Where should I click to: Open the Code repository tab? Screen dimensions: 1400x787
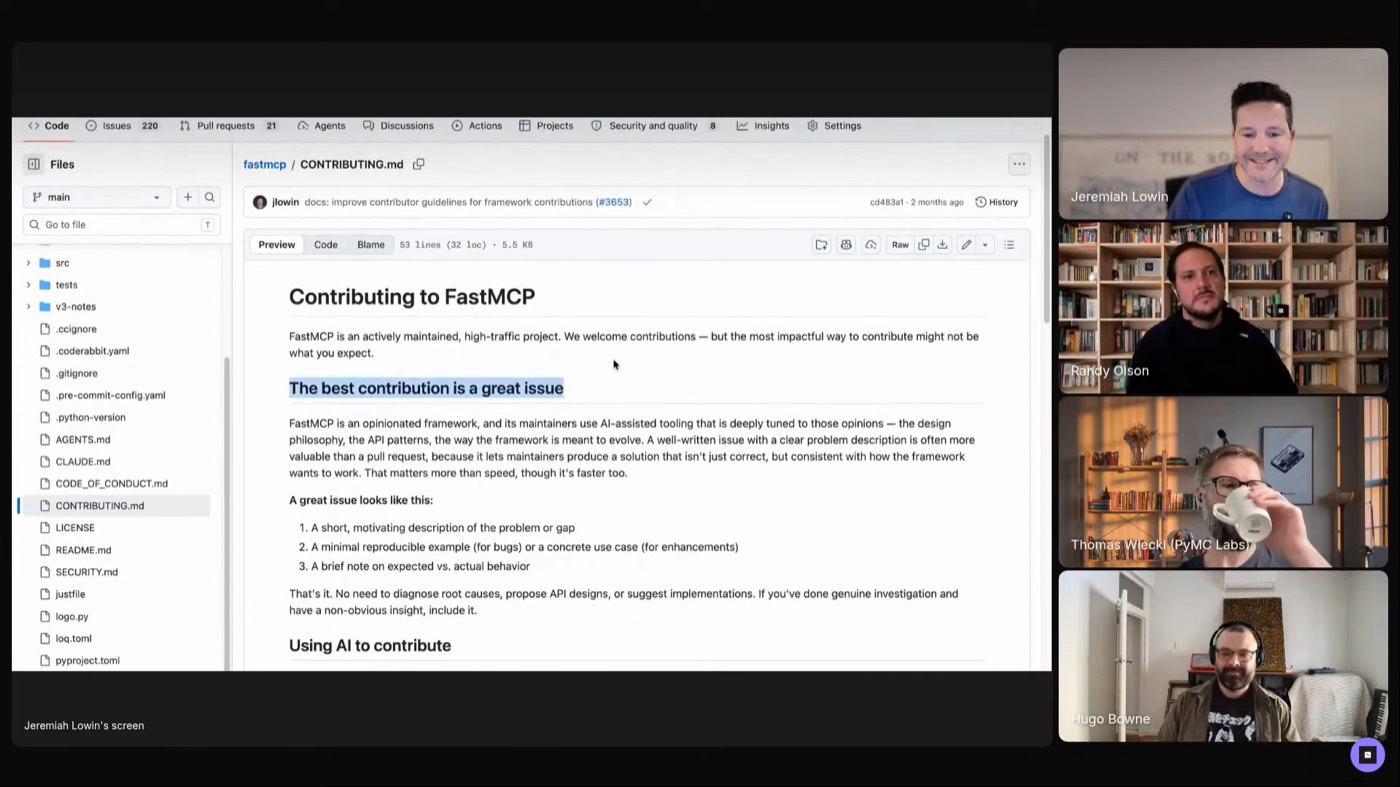(x=48, y=126)
